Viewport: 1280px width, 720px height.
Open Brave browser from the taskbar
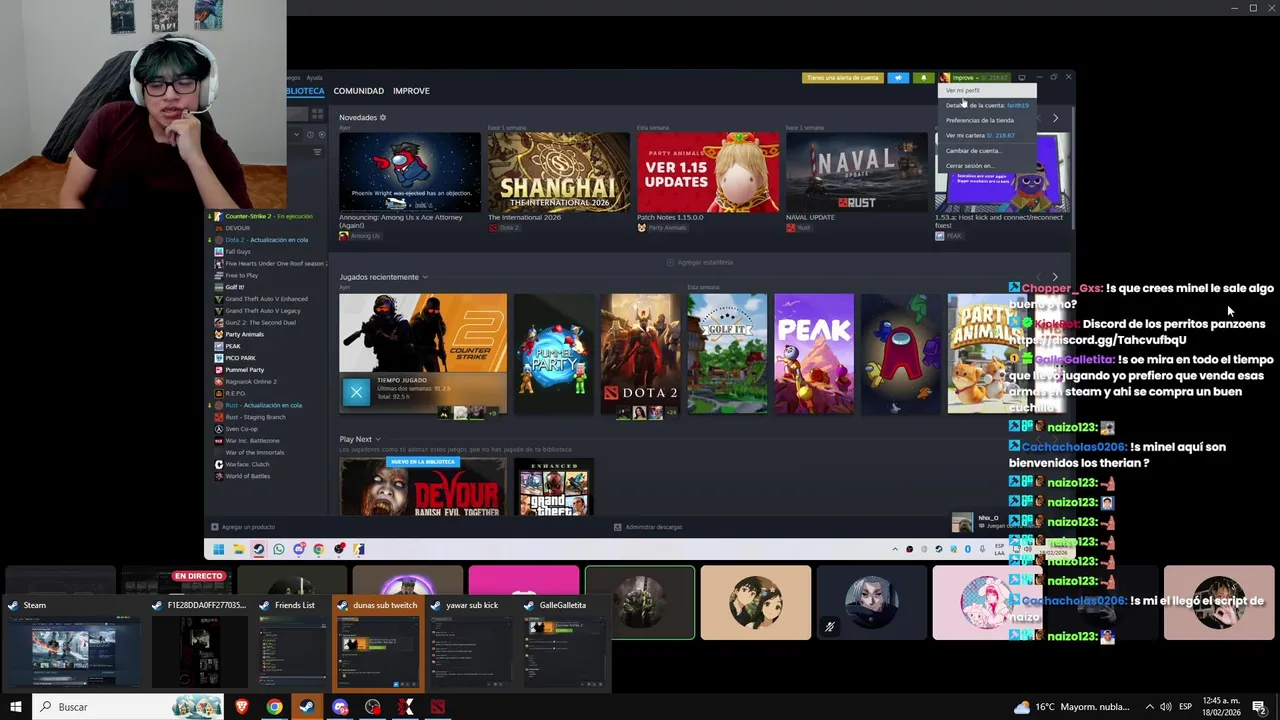[241, 707]
